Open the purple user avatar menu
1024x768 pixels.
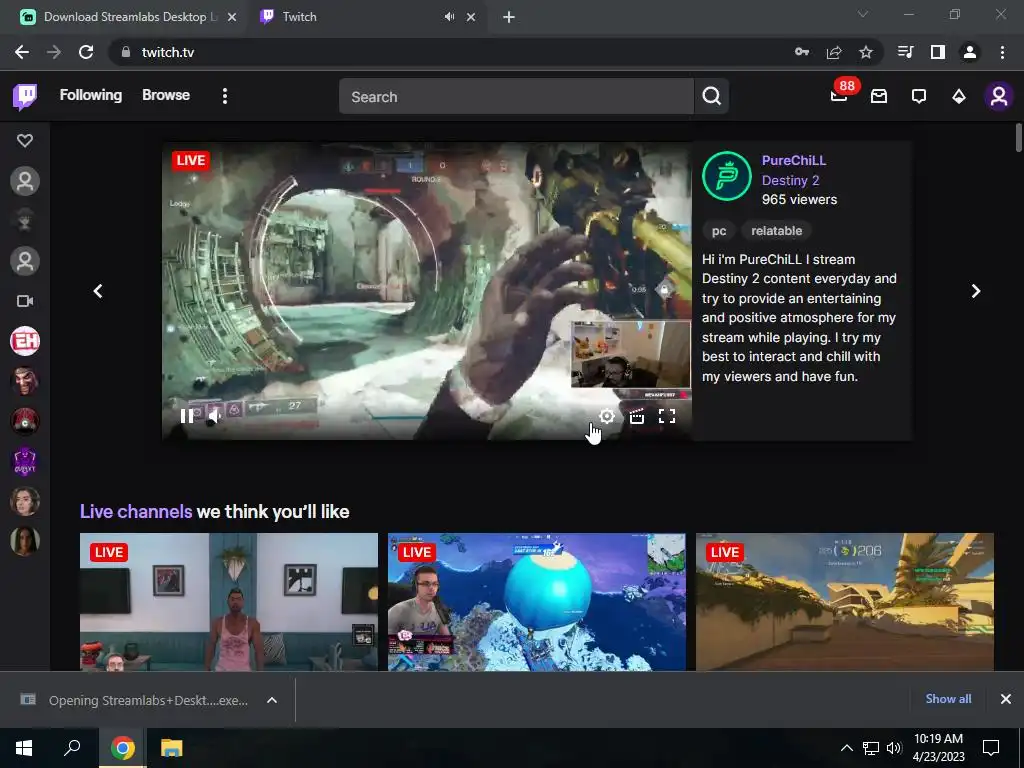click(999, 97)
